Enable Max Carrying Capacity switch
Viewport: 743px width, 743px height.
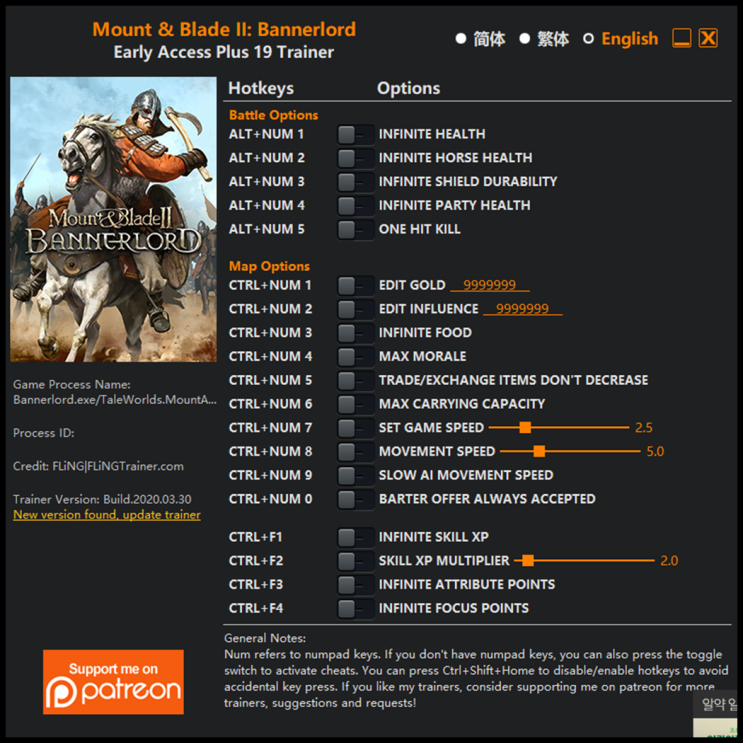(355, 404)
